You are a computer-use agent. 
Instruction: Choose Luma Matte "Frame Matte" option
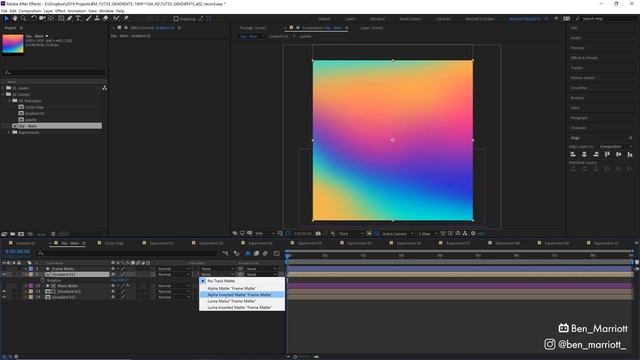click(242, 301)
